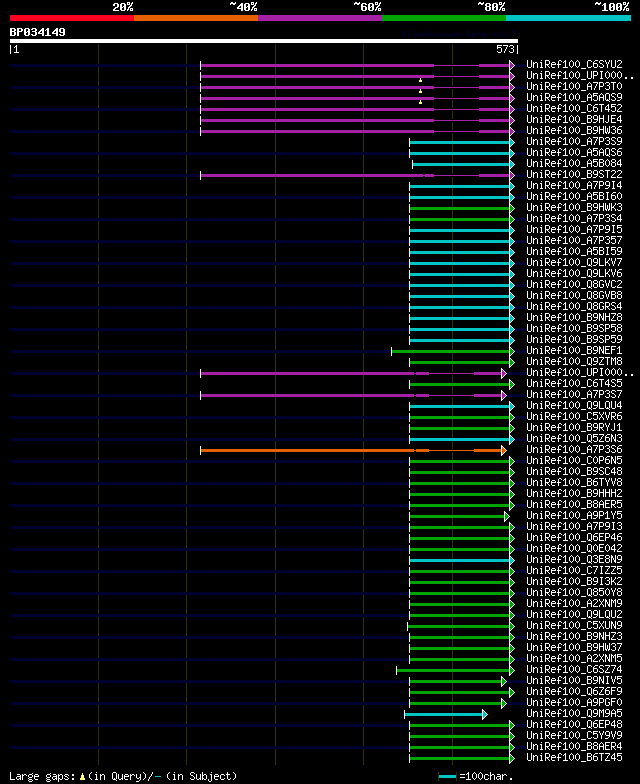Select the UniRef100_A5B084 label
This screenshot has height=784, width=640.
click(x=574, y=164)
